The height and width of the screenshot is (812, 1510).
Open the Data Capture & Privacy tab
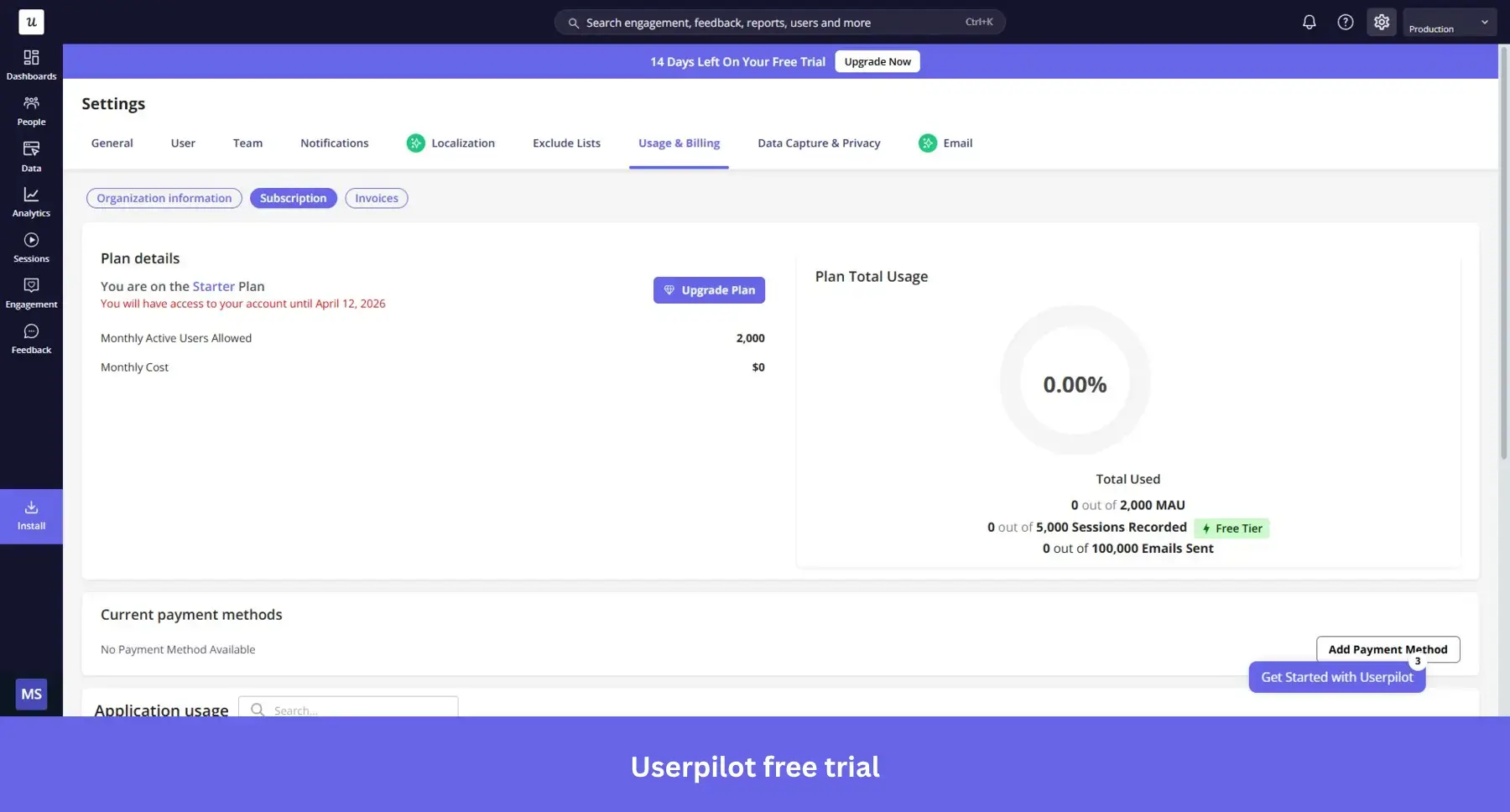coord(818,143)
